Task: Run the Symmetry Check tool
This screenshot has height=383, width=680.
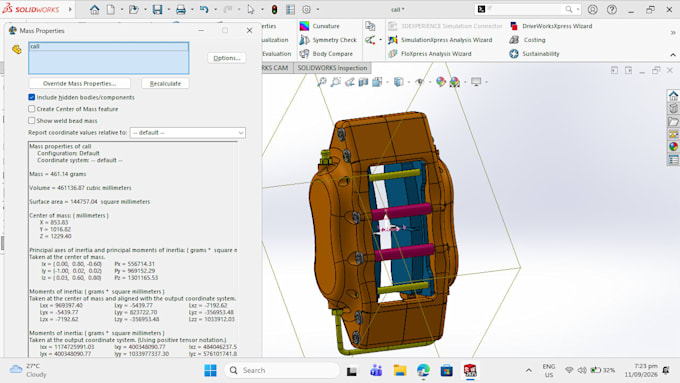Action: pyautogui.click(x=328, y=40)
